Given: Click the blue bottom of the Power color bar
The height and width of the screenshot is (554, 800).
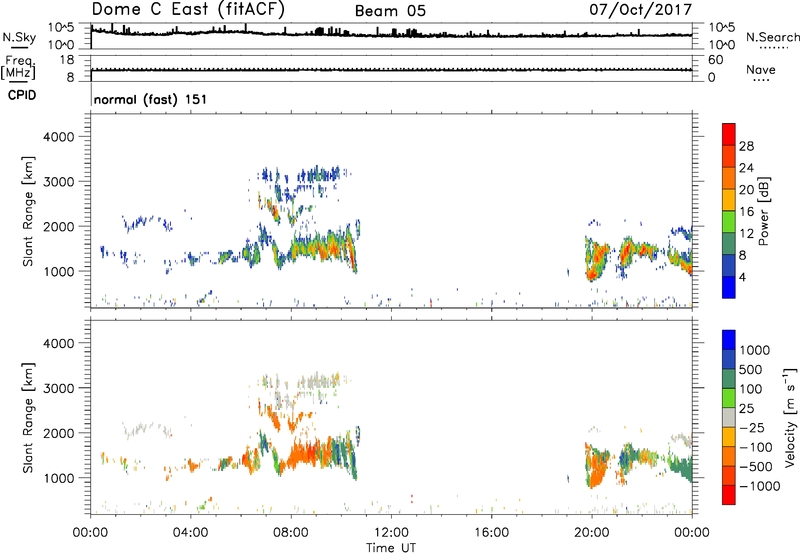Looking at the screenshot, I should [729, 287].
